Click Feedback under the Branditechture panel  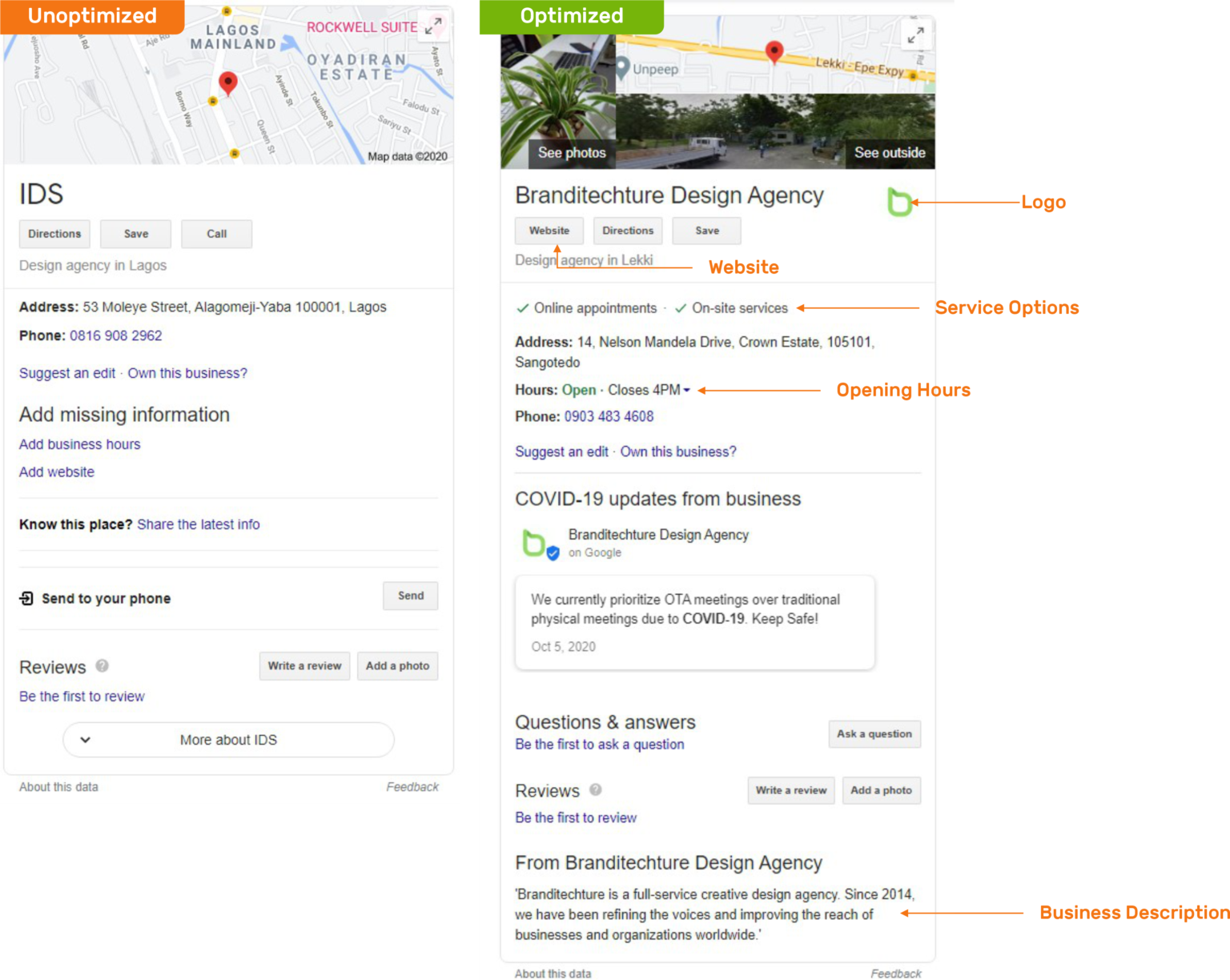896,974
